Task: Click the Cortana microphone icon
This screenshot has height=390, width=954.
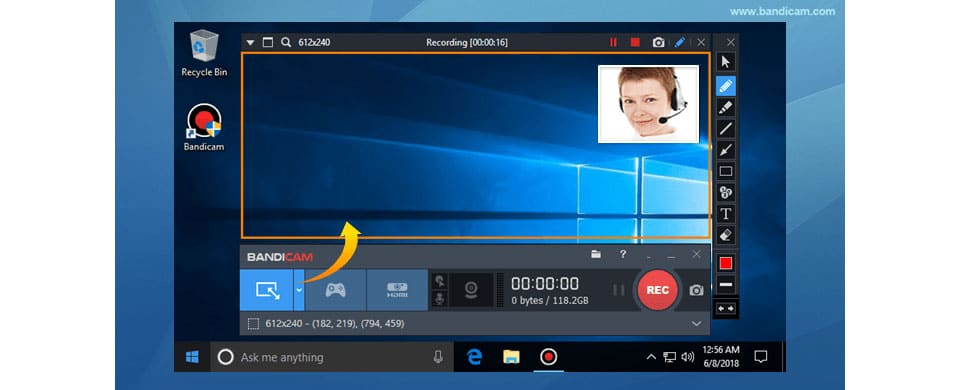Action: tap(437, 357)
